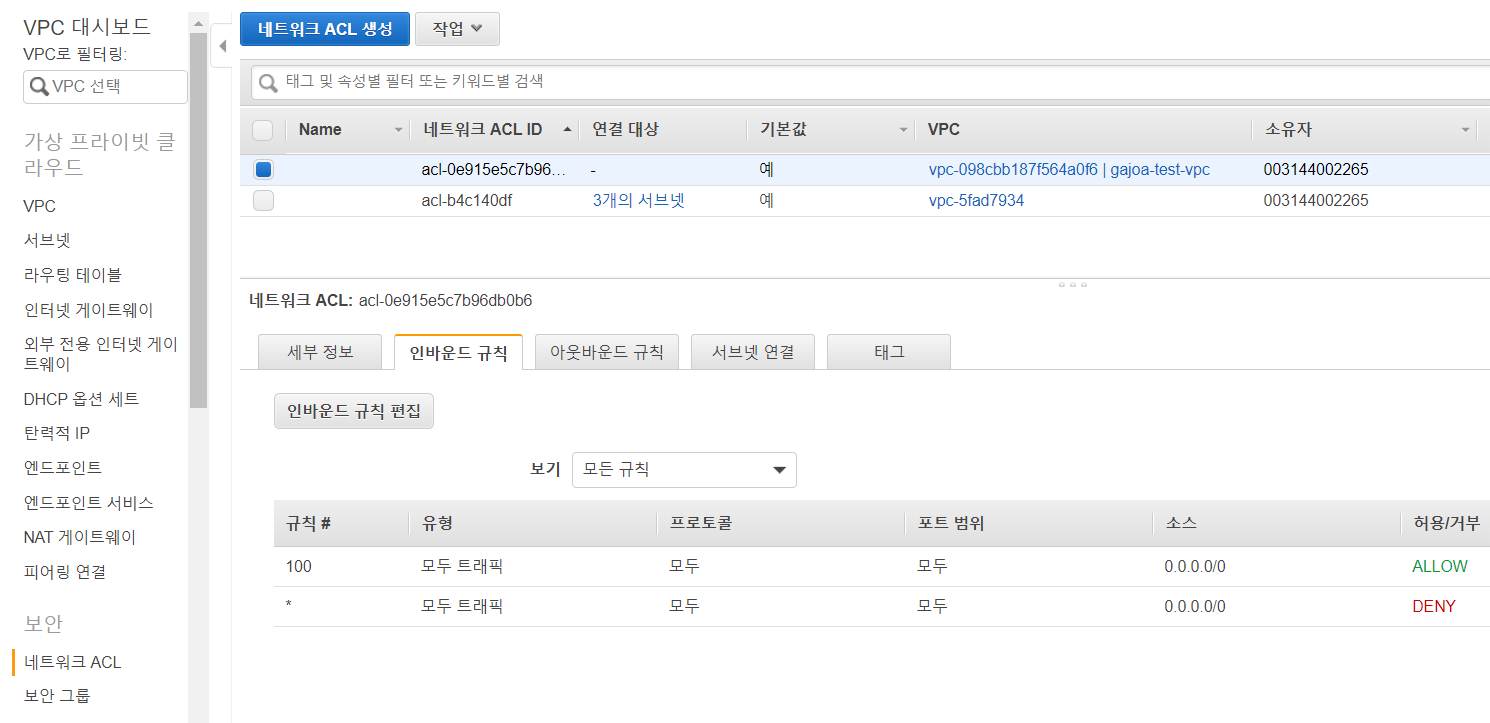Viewport: 1490px width, 723px height.
Task: Check the acl-b4c140df row checkbox
Action: 263,201
